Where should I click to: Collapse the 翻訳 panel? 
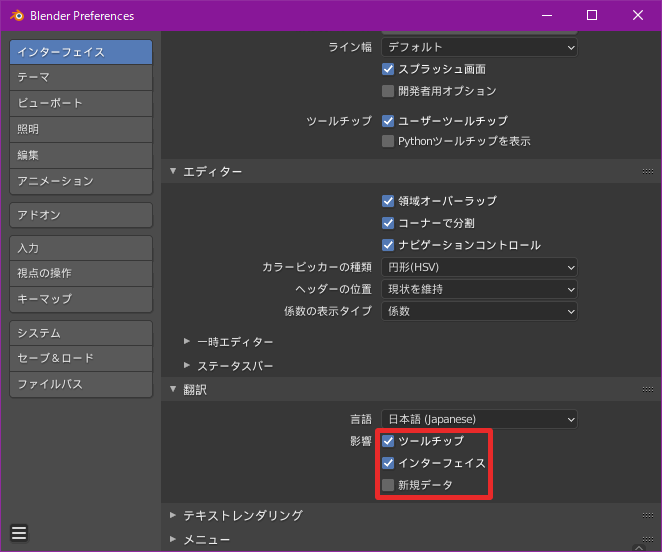tap(173, 389)
